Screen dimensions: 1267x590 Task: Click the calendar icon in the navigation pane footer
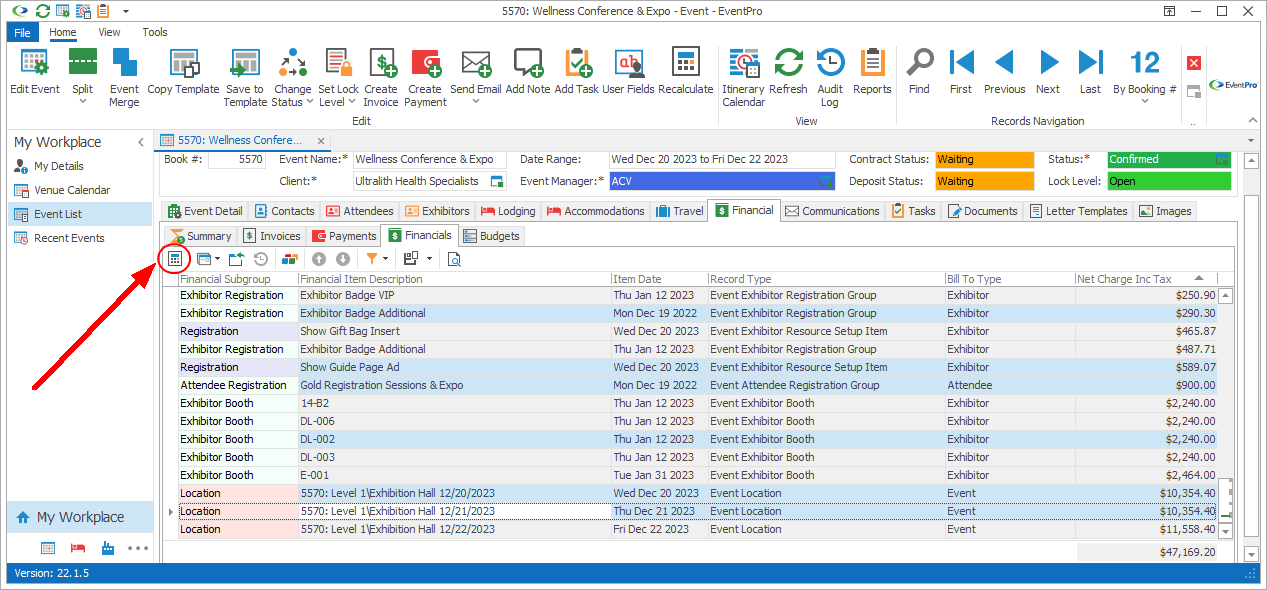[x=48, y=548]
